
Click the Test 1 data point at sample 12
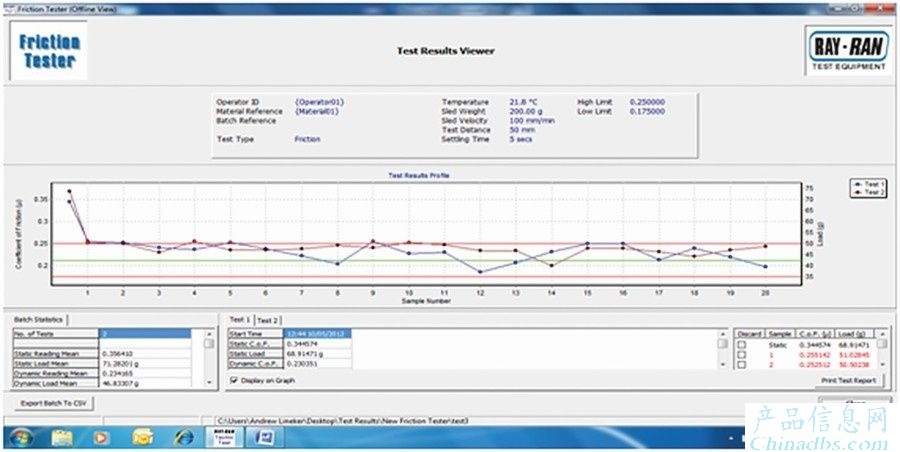pyautogui.click(x=480, y=272)
